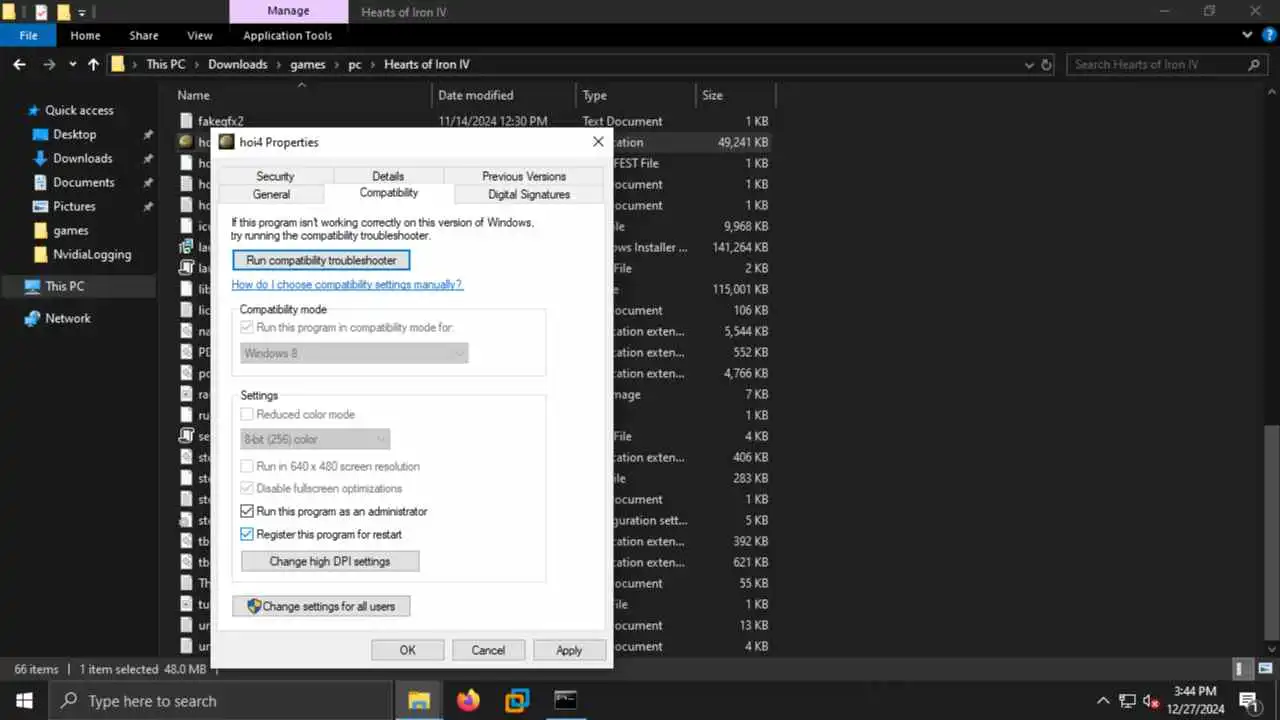The width and height of the screenshot is (1280, 720).
Task: Open the Application Tools tab
Action: coord(288,35)
